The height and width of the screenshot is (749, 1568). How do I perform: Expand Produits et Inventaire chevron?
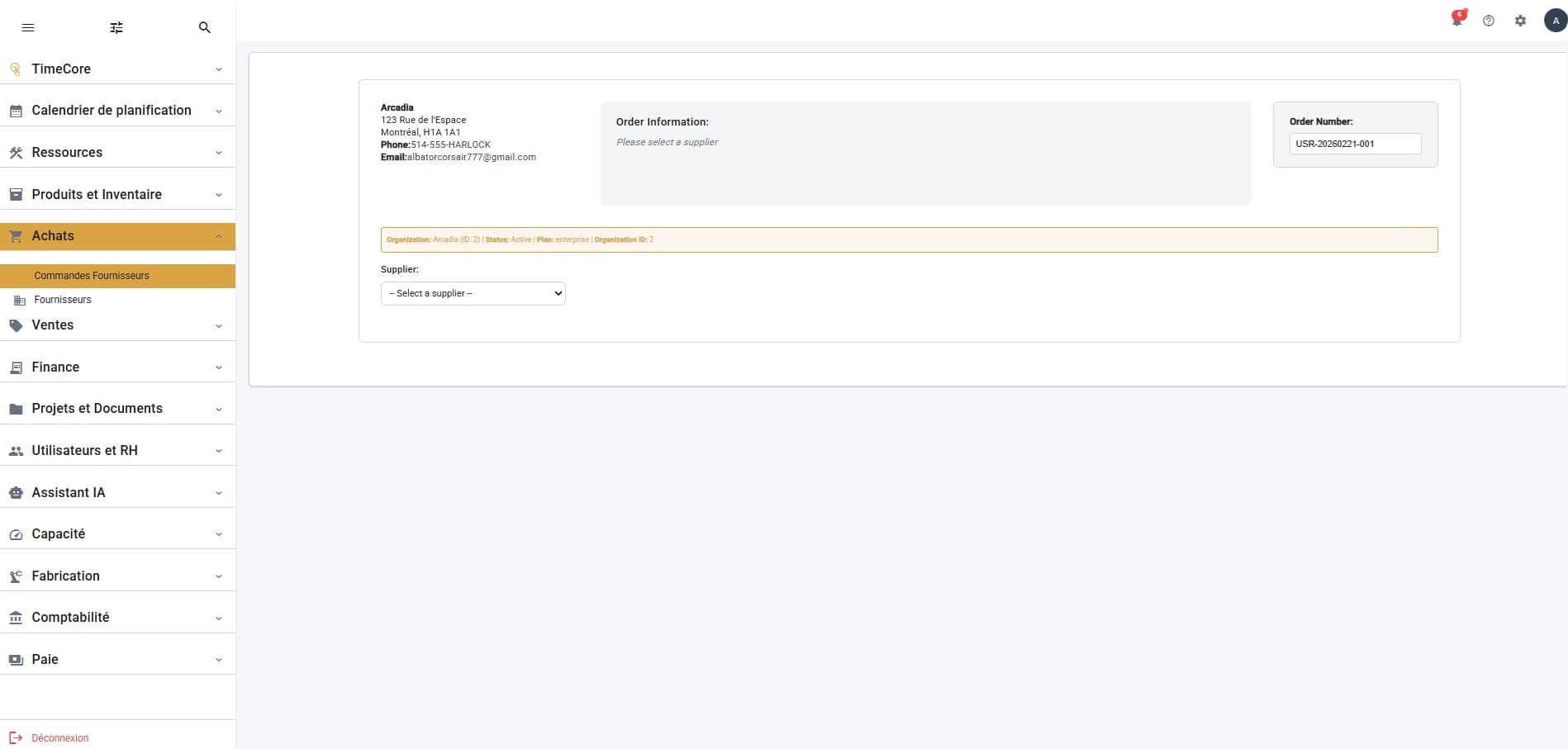click(x=219, y=195)
